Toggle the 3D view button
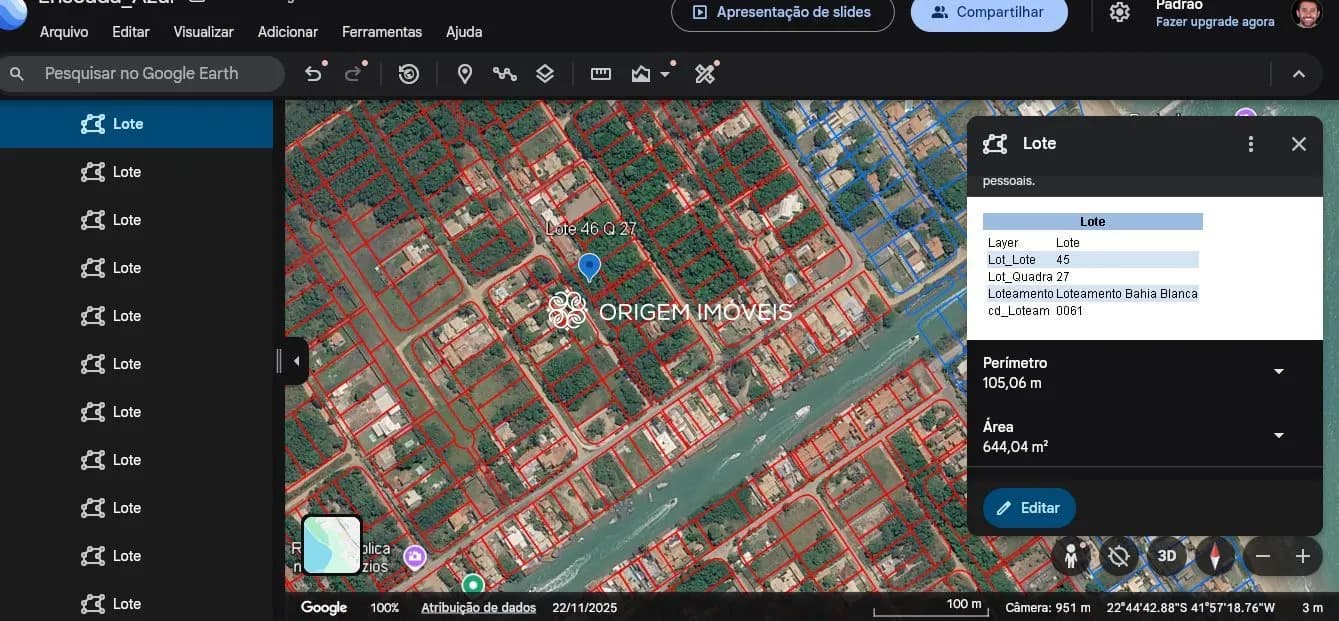 coord(1167,556)
